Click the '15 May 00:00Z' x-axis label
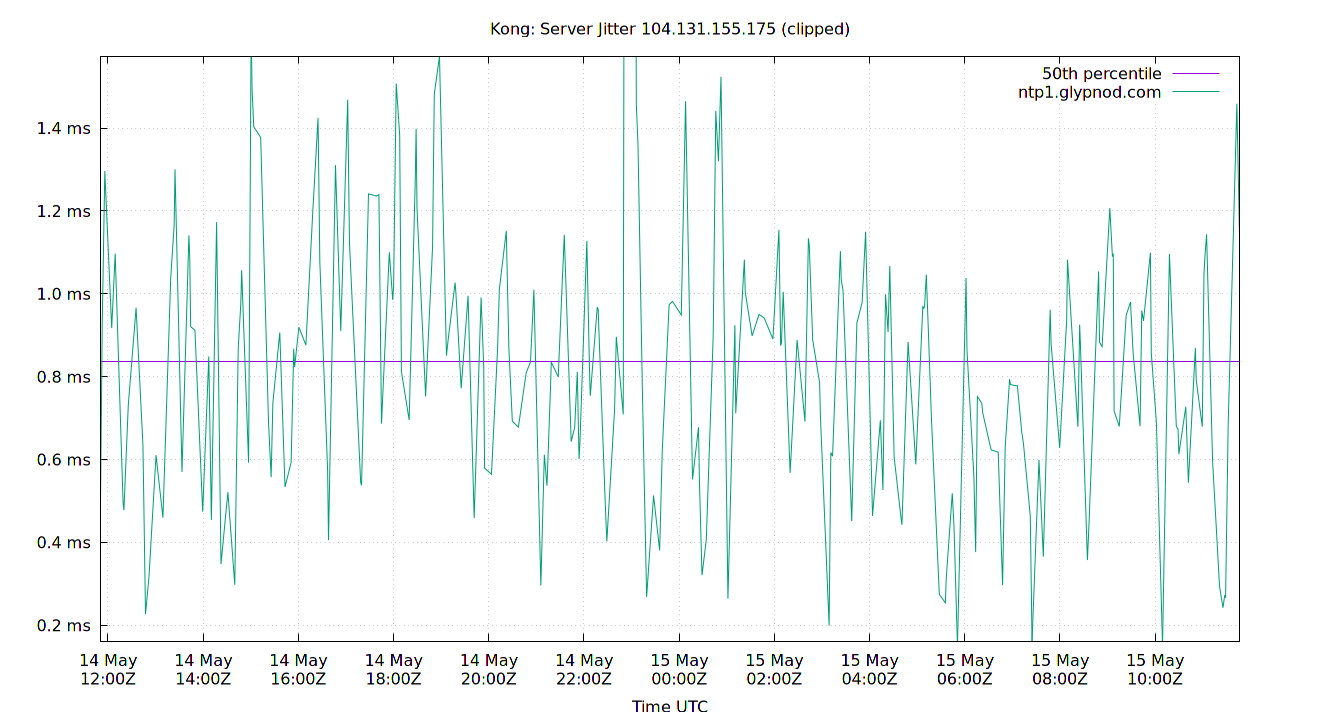Image resolution: width=1340 pixels, height=720 pixels. [x=679, y=670]
